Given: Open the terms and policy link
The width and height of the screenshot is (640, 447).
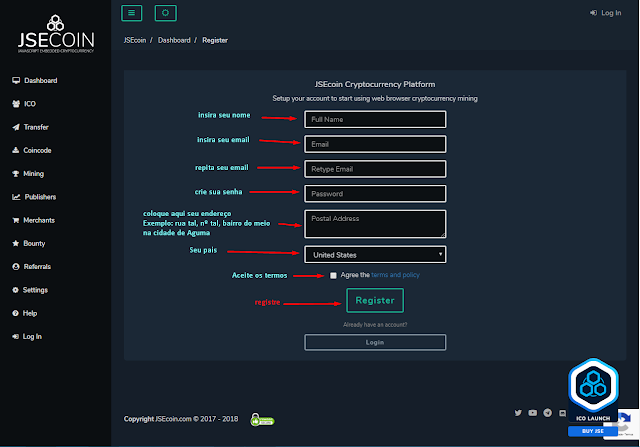Looking at the screenshot, I should (x=395, y=275).
